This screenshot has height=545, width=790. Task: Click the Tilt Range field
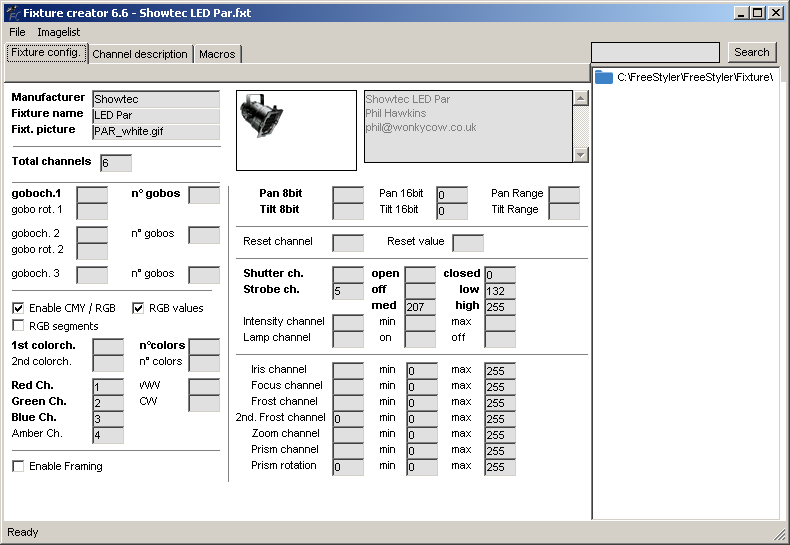click(564, 211)
